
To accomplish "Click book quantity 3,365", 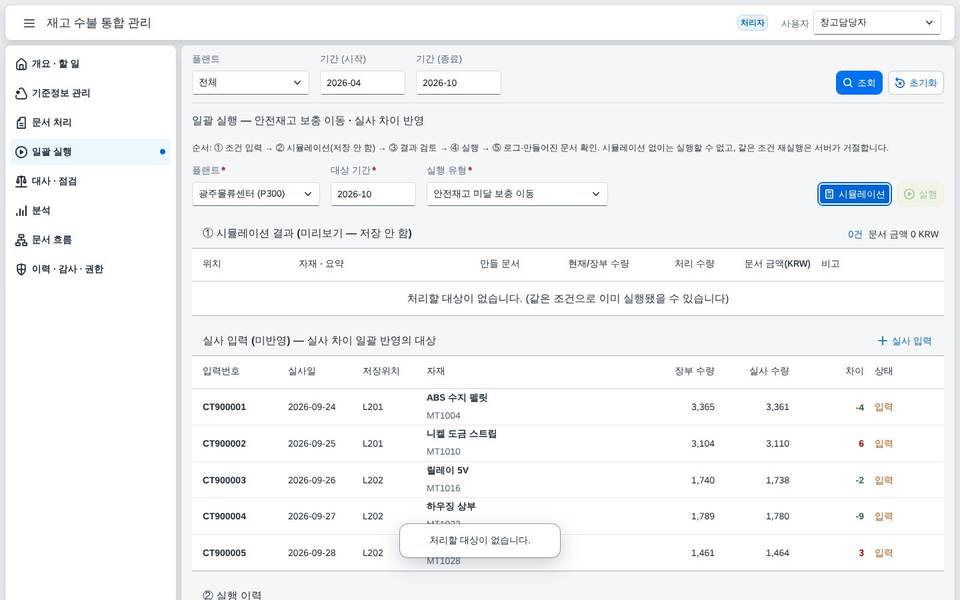I will [x=703, y=407].
